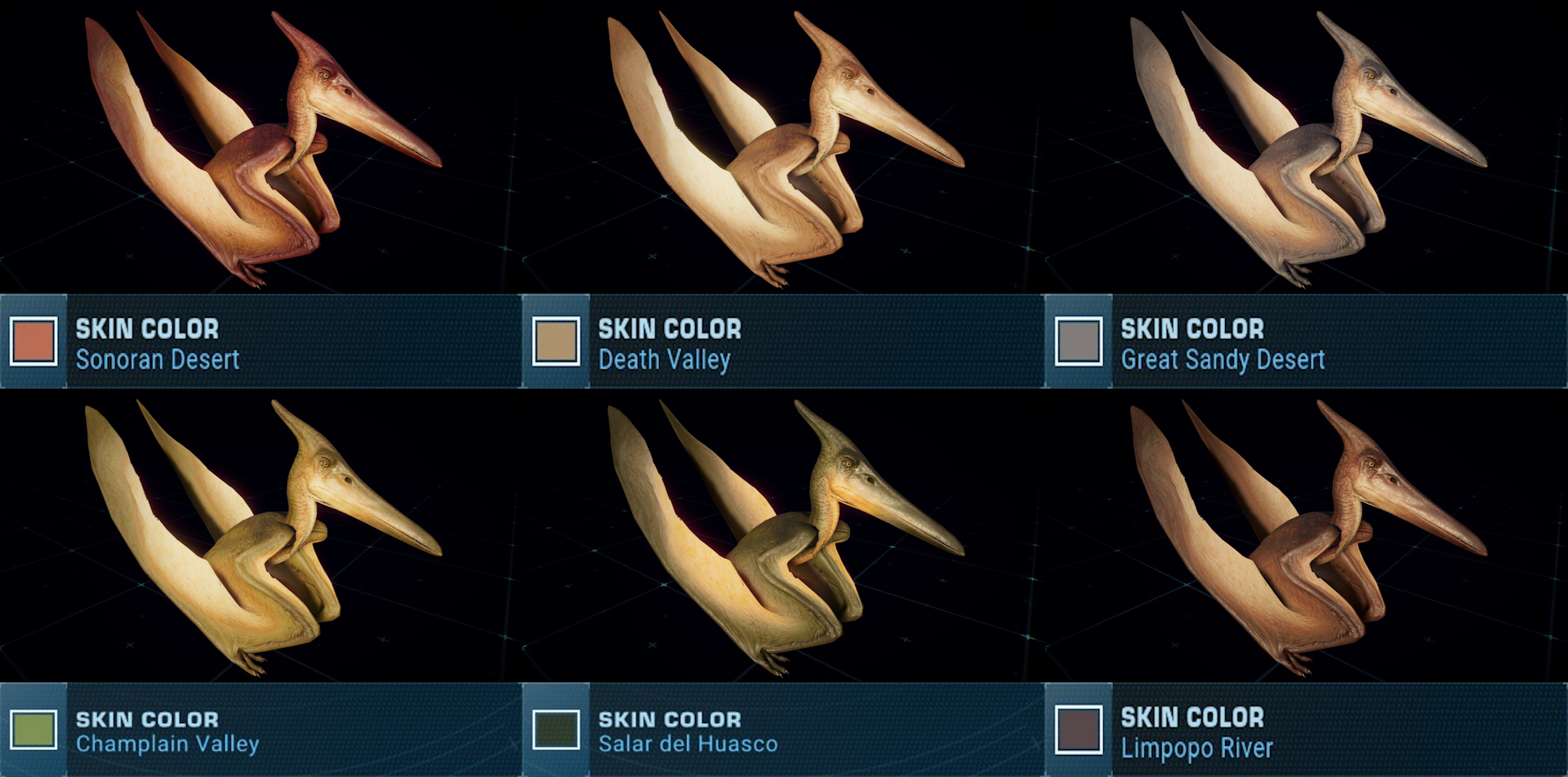Viewport: 1568px width, 777px height.
Task: Select the olive Salar del Huasco pteranodon
Action: point(786,538)
